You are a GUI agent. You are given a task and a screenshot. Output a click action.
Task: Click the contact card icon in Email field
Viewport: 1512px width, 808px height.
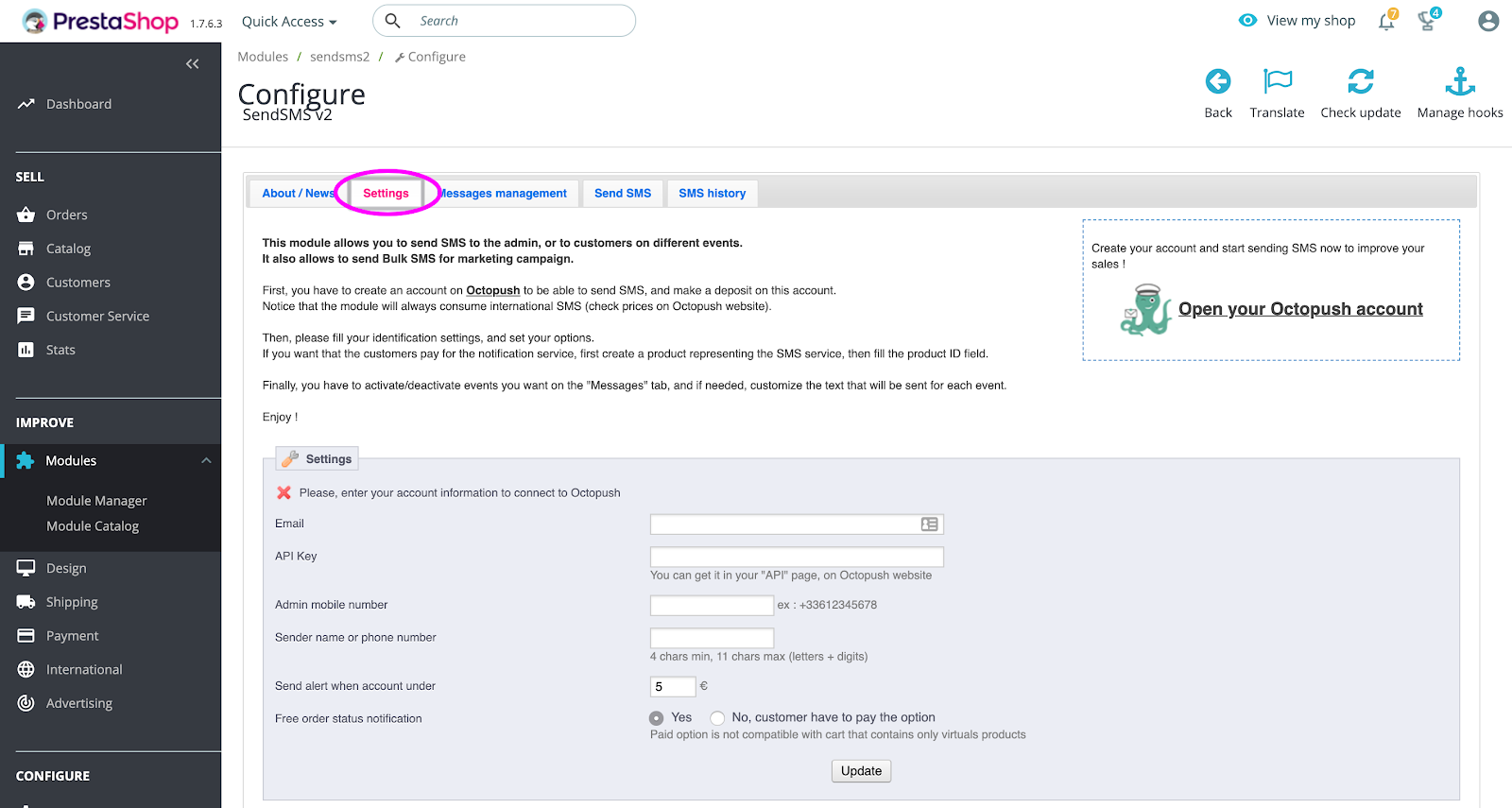(x=930, y=524)
